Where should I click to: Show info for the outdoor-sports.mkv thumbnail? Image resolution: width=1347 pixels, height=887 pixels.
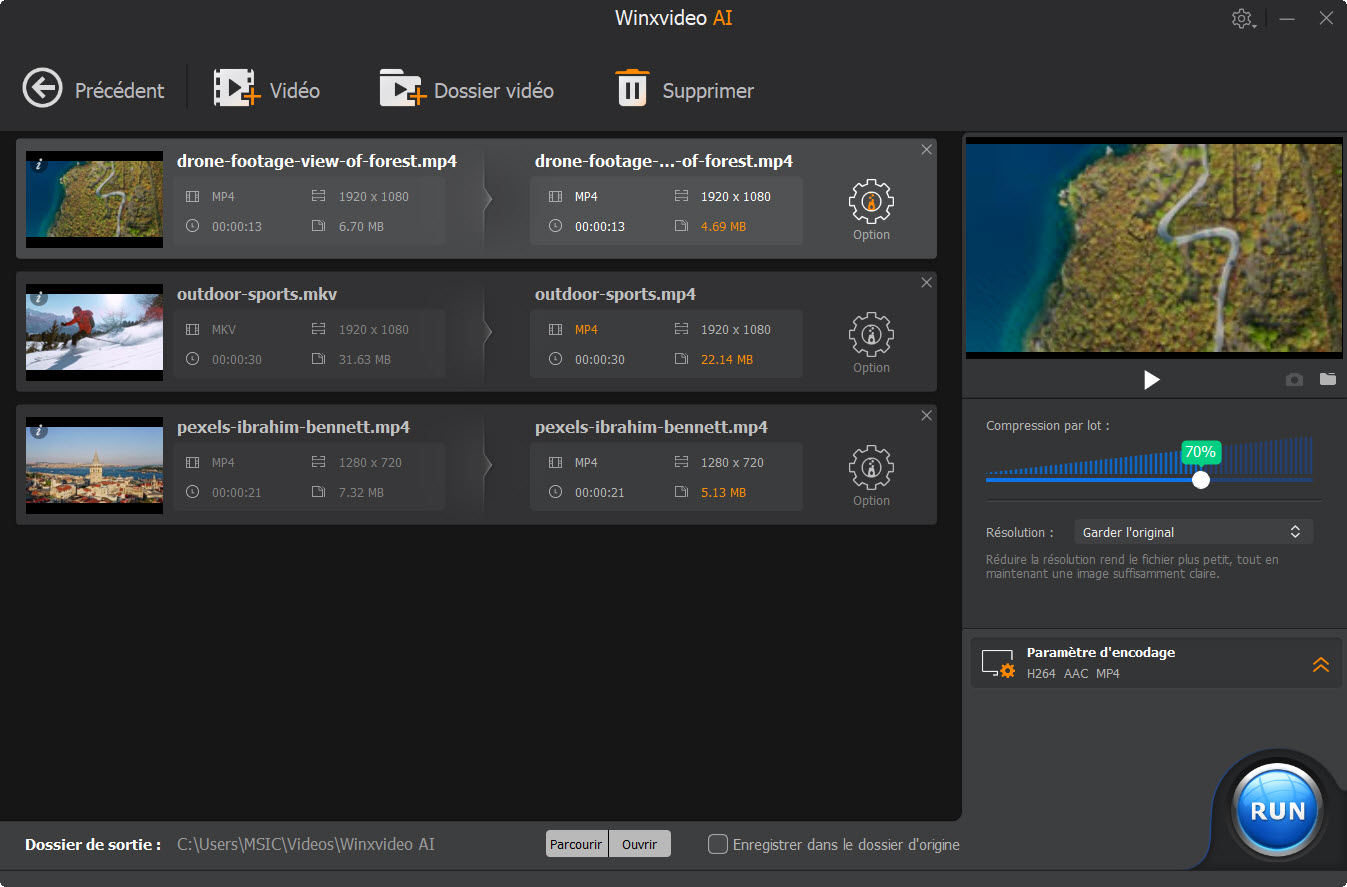click(39, 298)
